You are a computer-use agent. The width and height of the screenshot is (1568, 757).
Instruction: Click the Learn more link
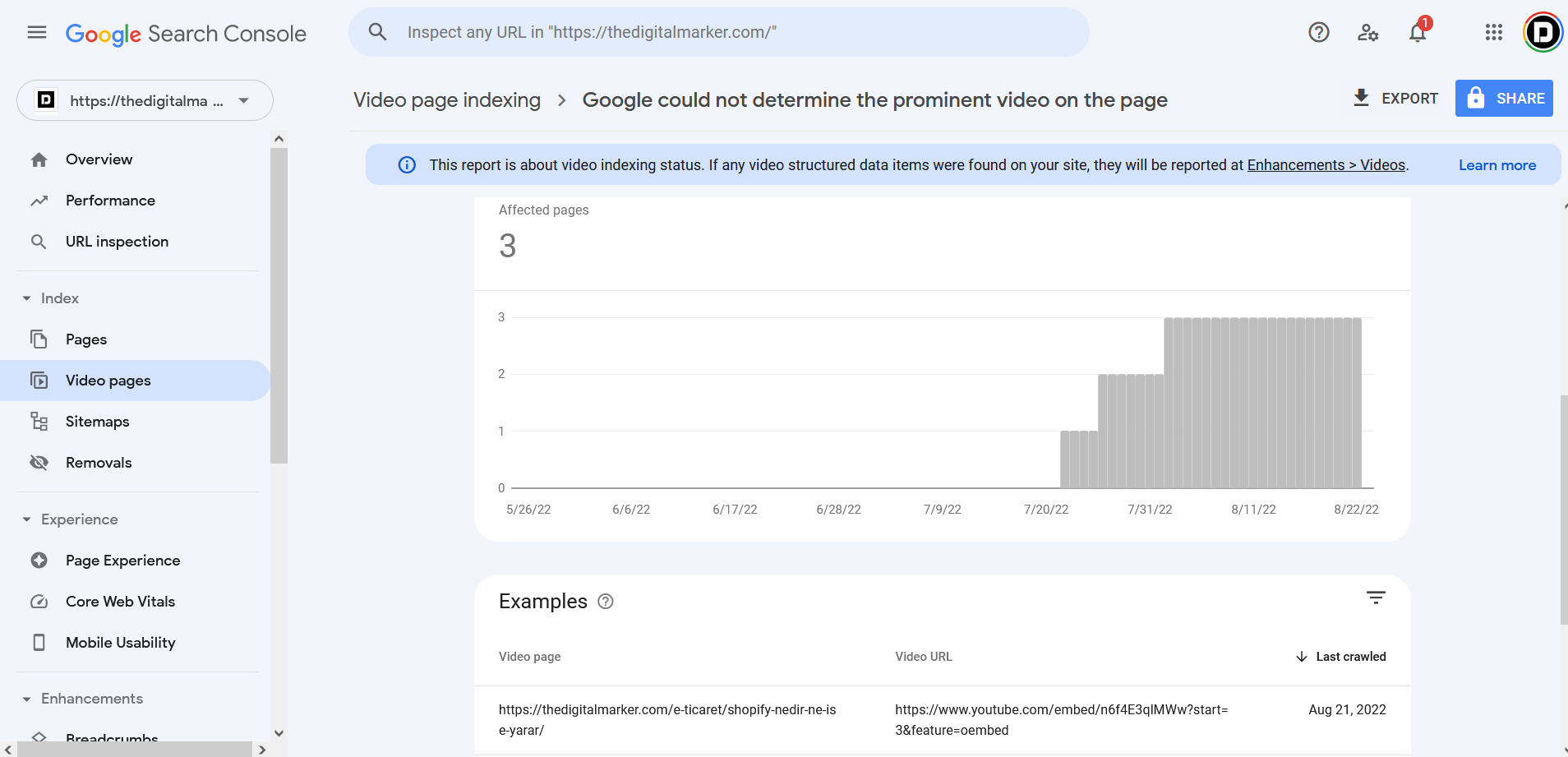click(1497, 165)
